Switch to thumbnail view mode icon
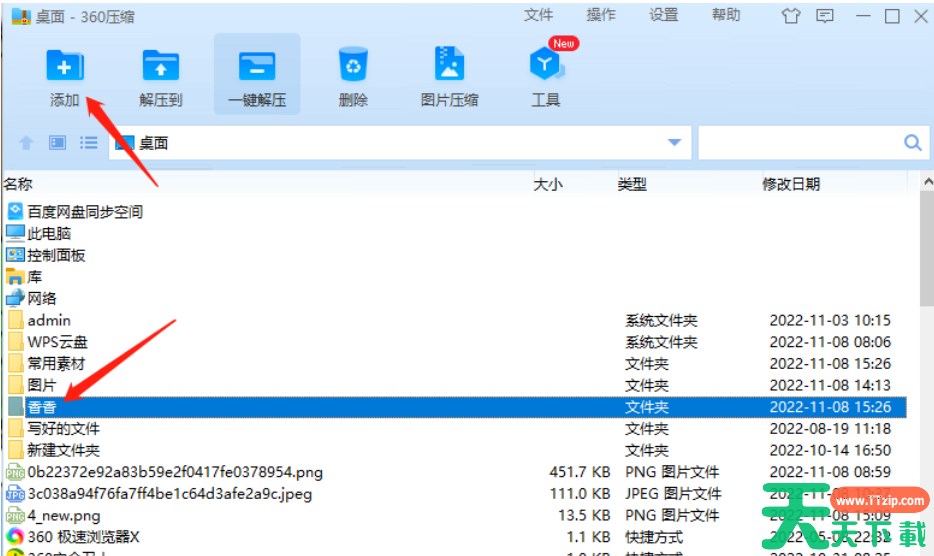The image size is (934, 556). click(58, 143)
